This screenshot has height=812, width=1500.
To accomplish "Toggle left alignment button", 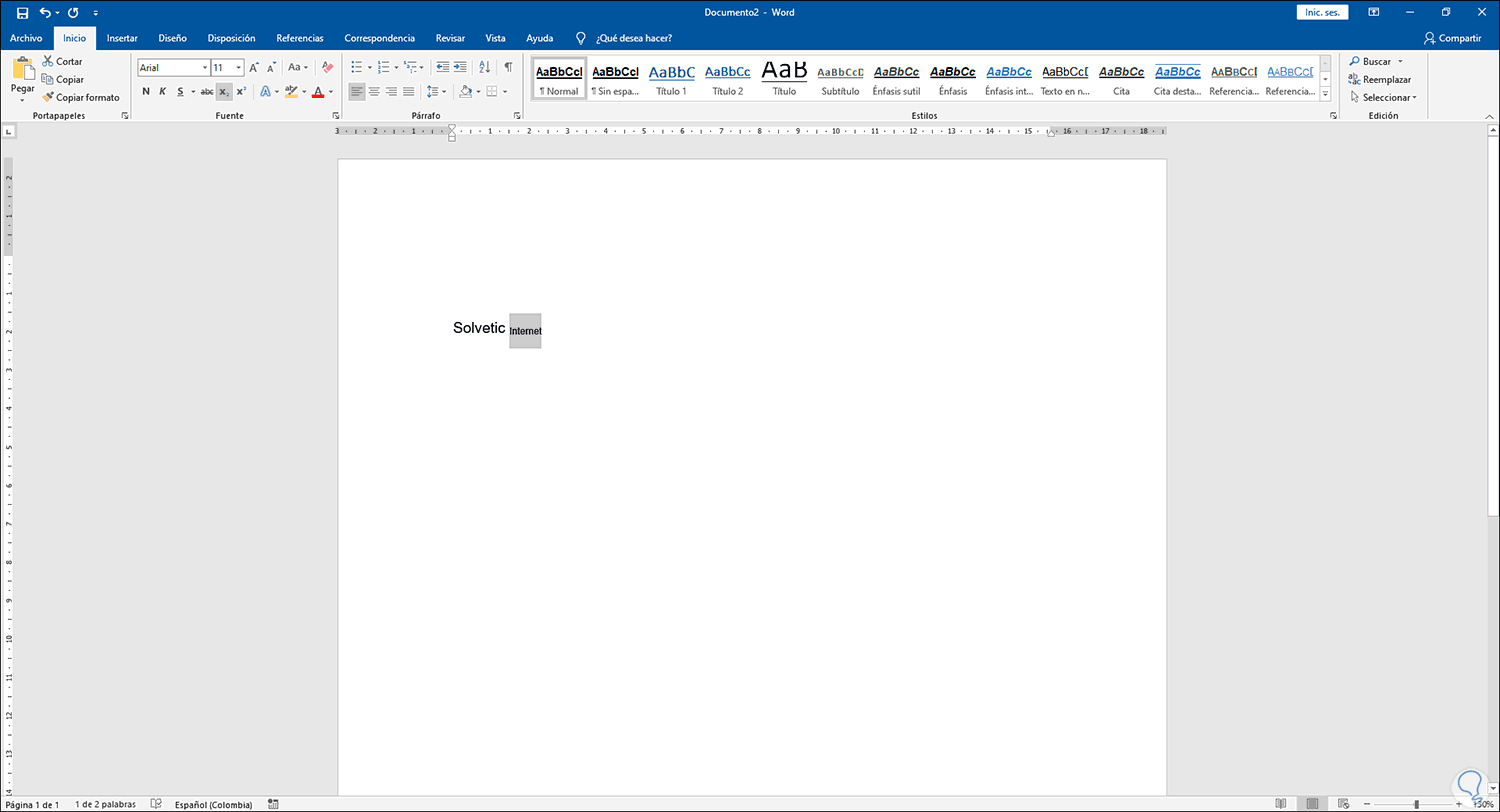I will [x=357, y=91].
